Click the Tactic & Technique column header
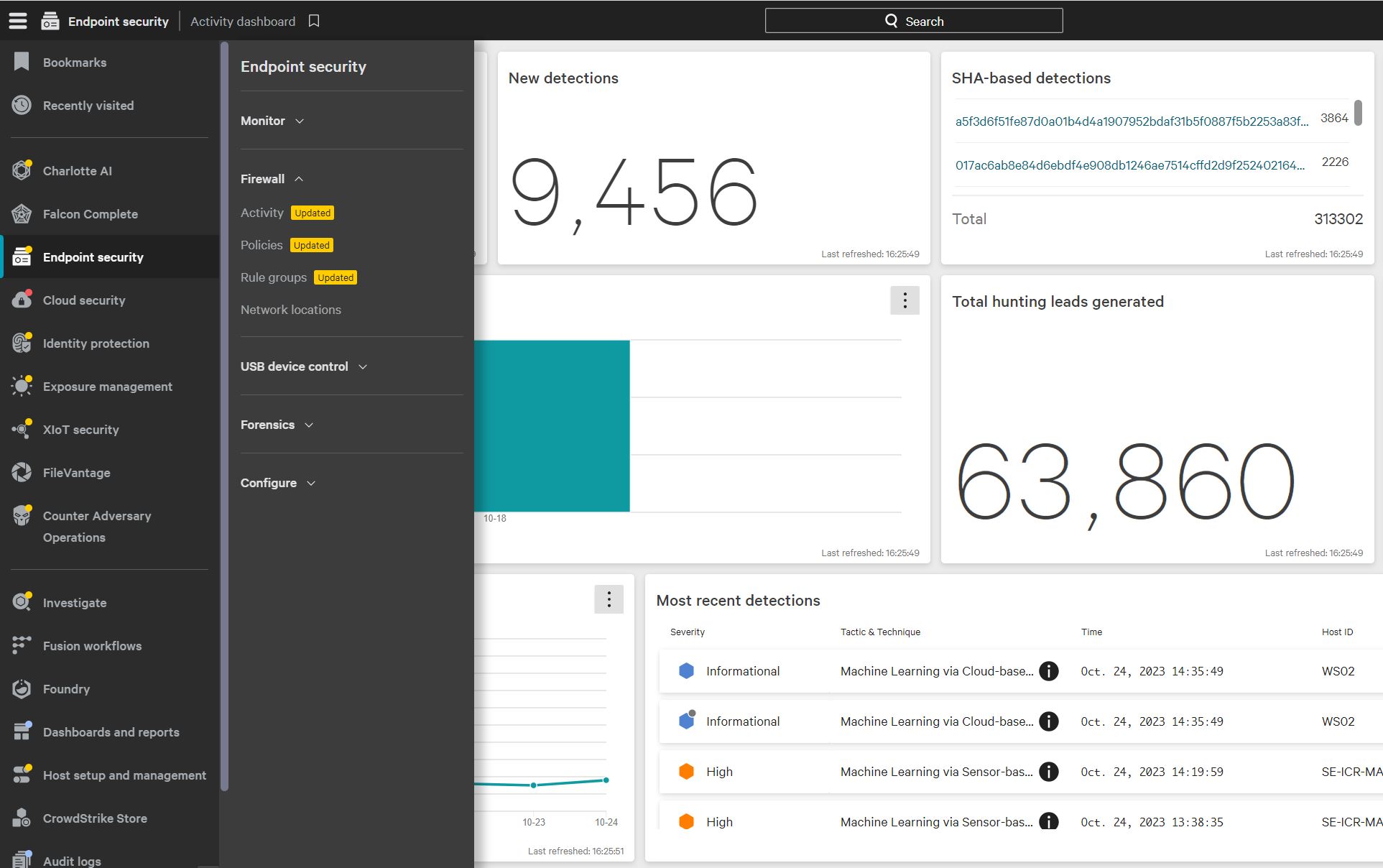1383x868 pixels. [880, 632]
